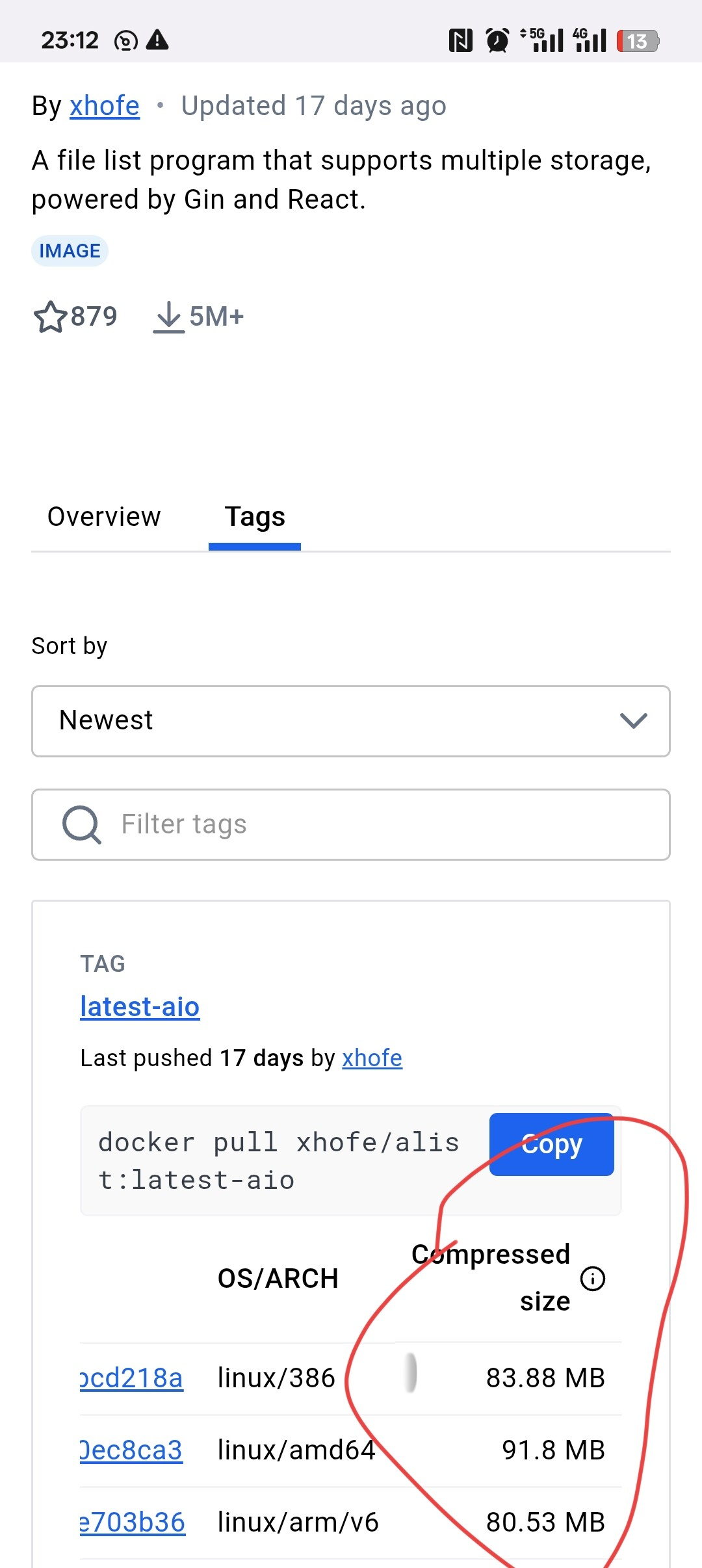
Task: Click the Compressed size info icon
Action: 592,1278
